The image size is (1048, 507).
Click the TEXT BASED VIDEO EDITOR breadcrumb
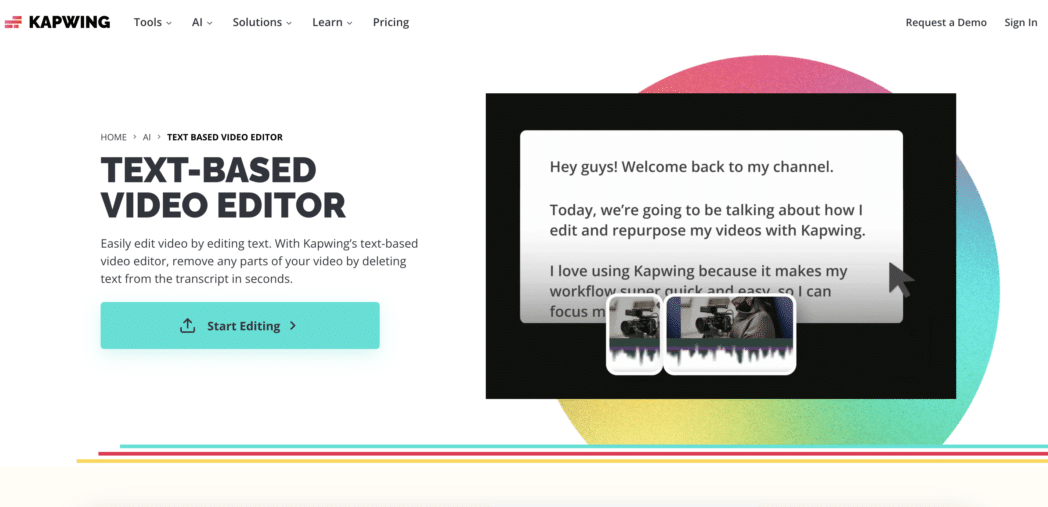click(225, 137)
